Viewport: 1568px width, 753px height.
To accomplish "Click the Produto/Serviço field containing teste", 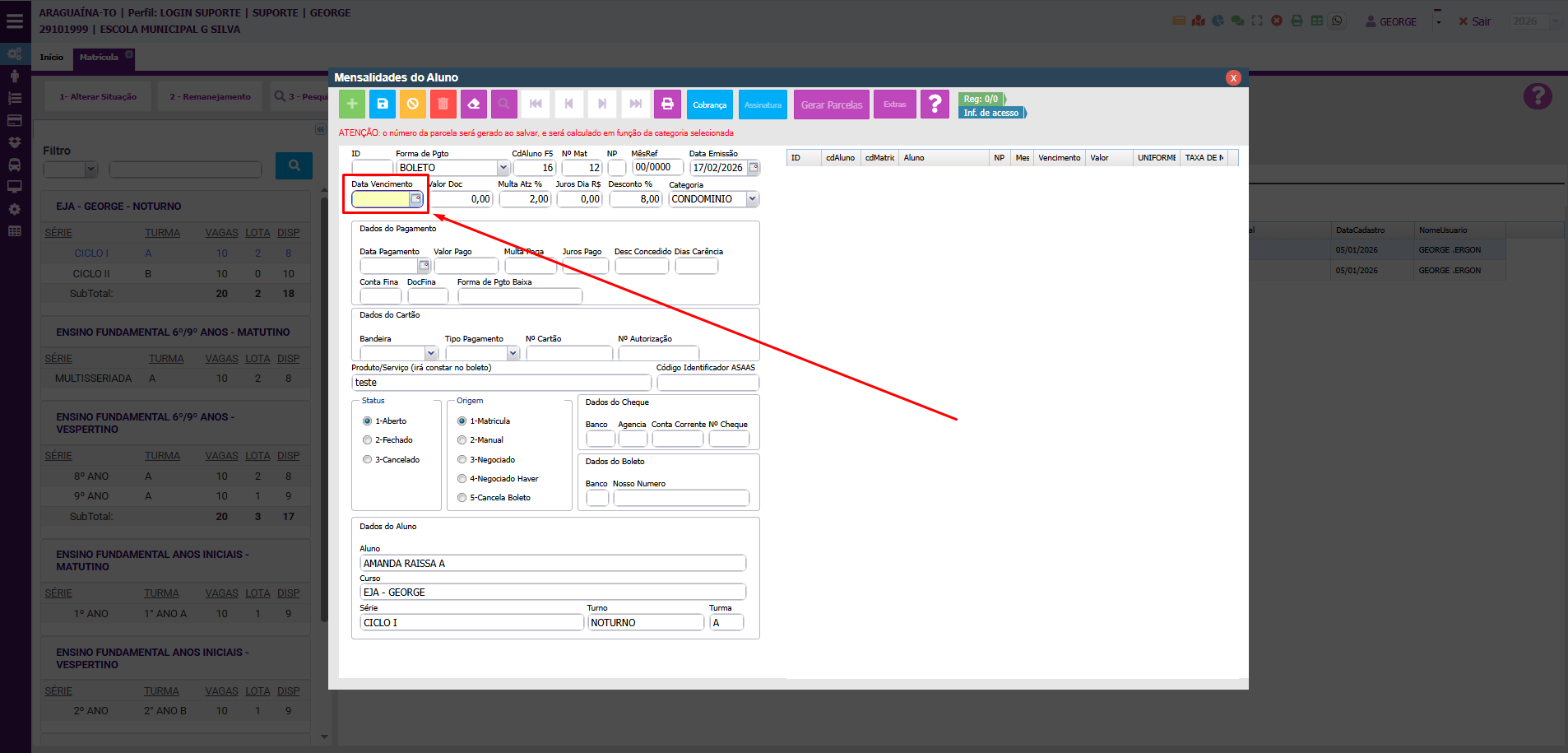I will click(x=501, y=383).
